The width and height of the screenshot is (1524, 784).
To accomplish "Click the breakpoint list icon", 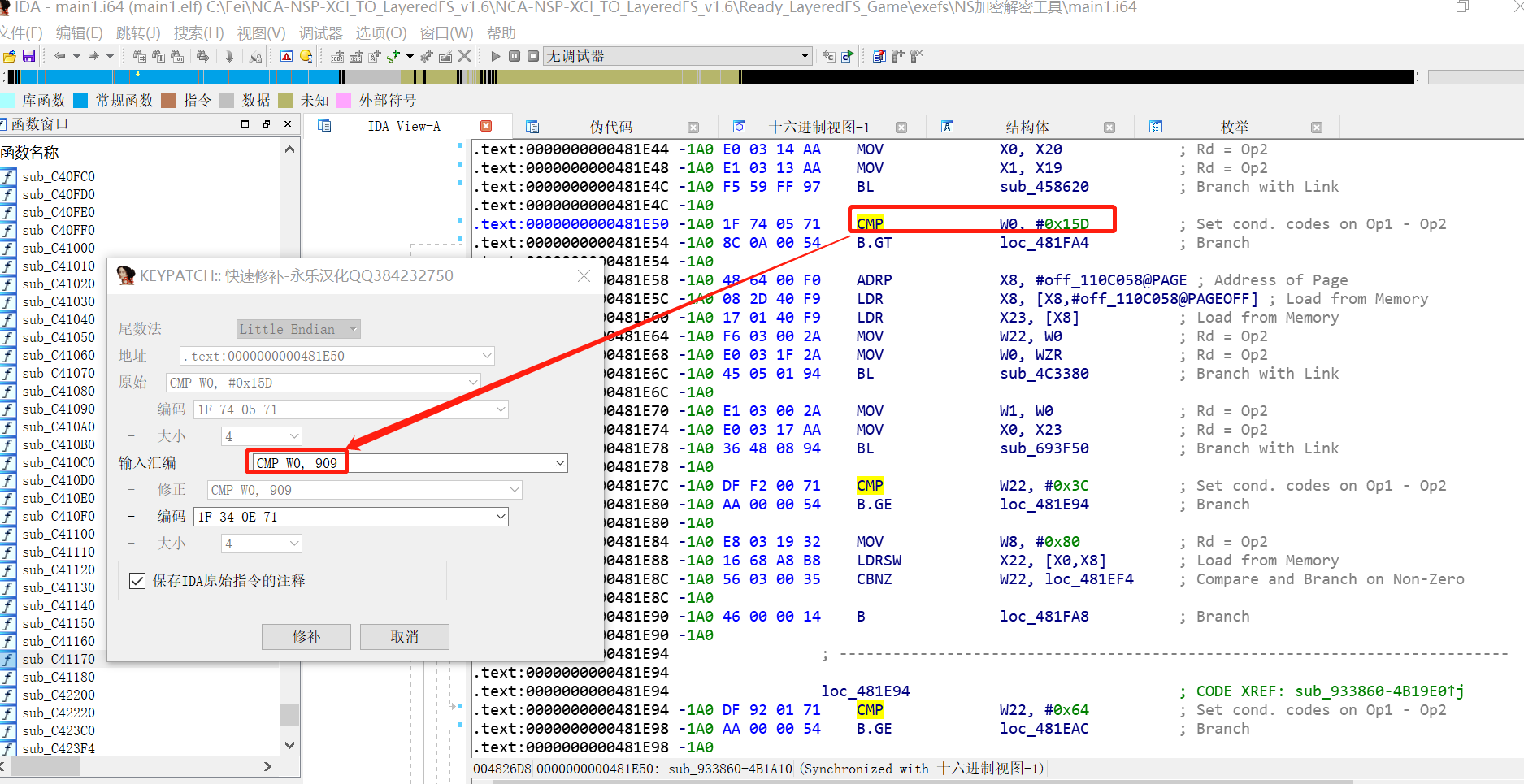I will click(879, 56).
